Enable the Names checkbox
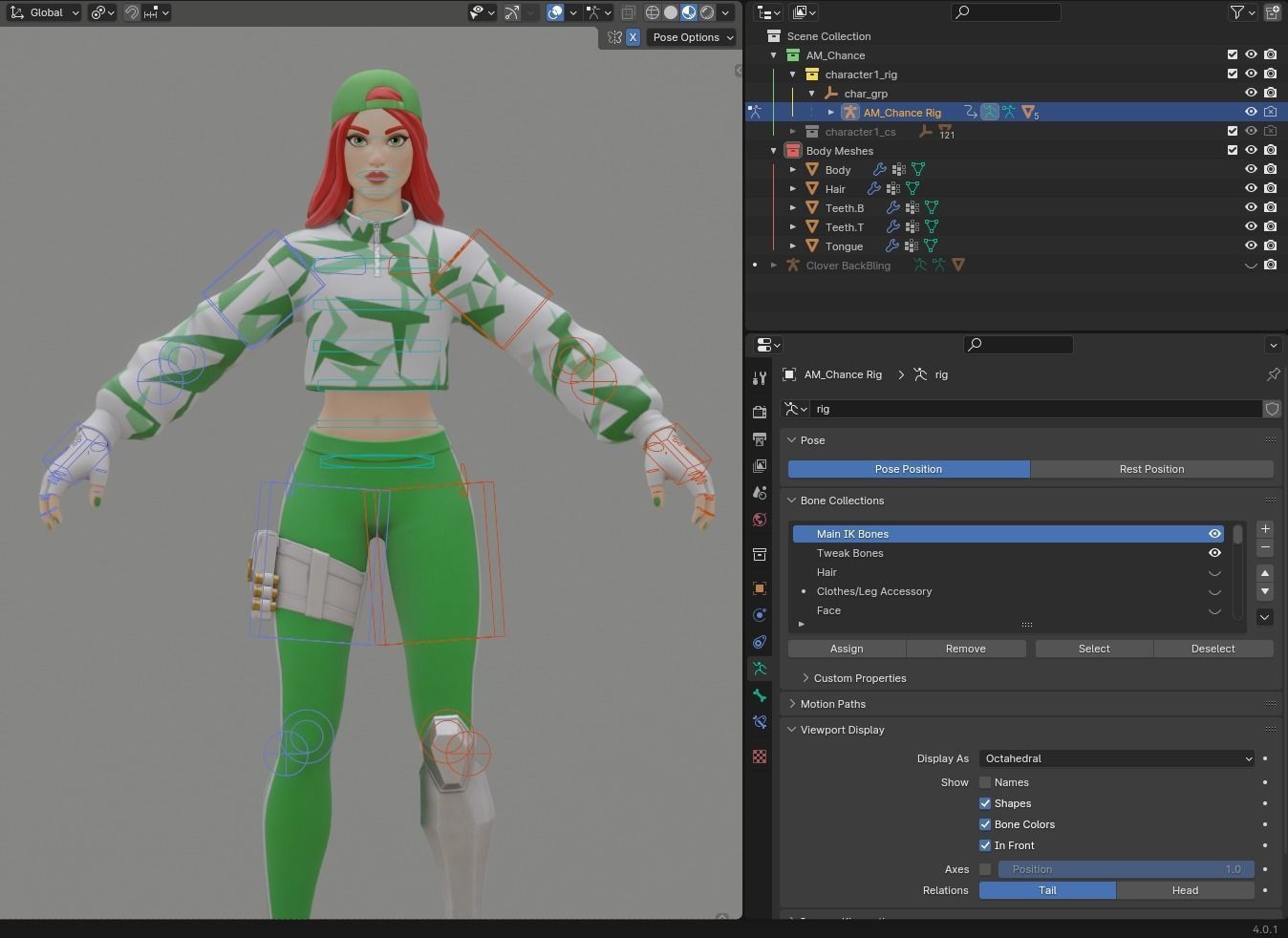1288x938 pixels. [x=985, y=782]
